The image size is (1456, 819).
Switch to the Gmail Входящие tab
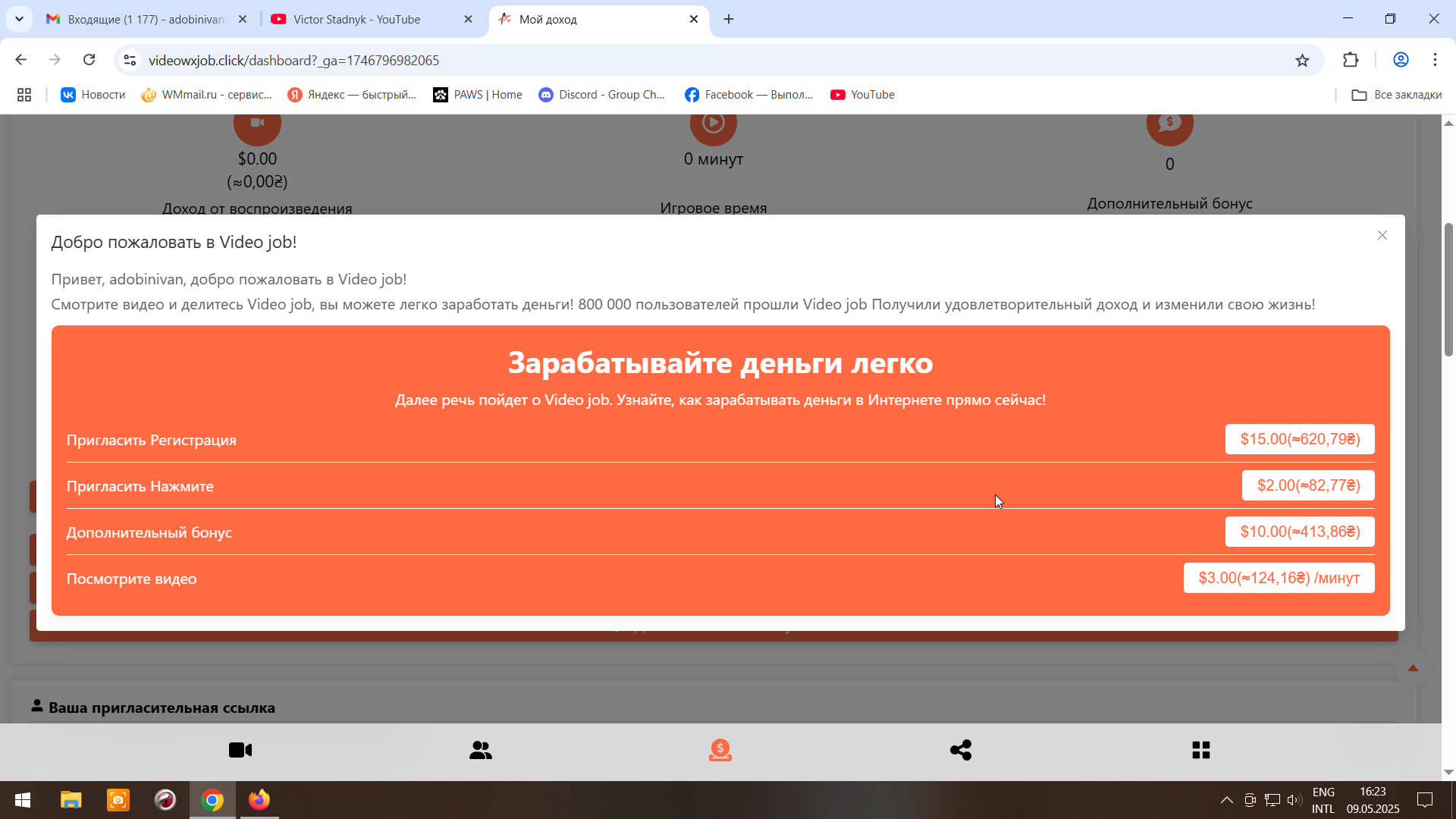click(146, 19)
